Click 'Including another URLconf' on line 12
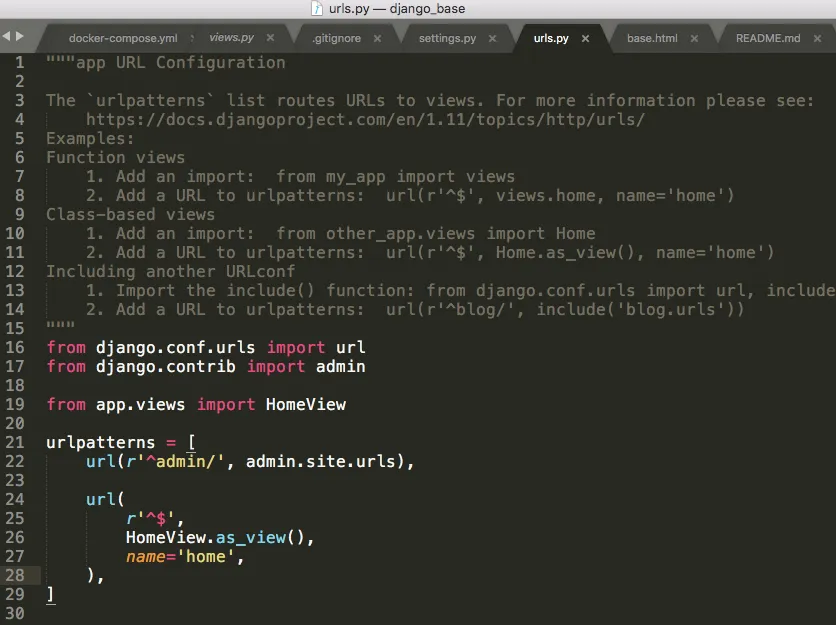 point(171,271)
